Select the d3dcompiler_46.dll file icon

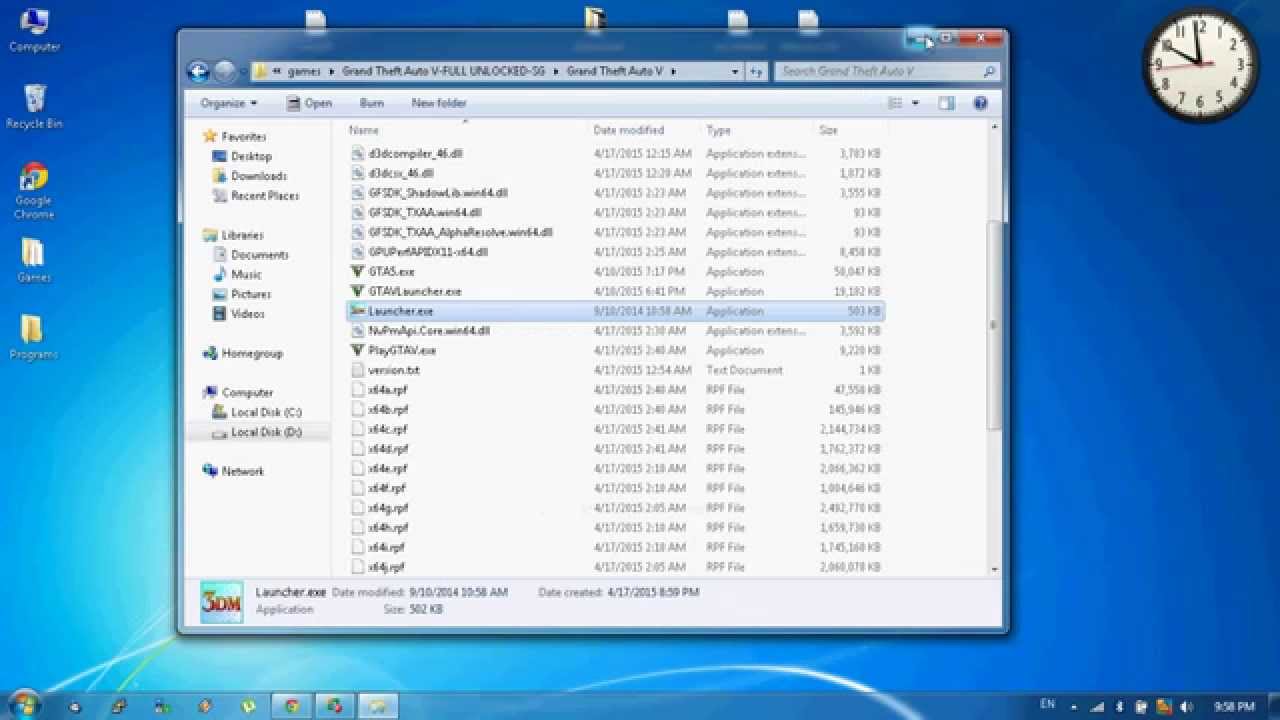358,154
